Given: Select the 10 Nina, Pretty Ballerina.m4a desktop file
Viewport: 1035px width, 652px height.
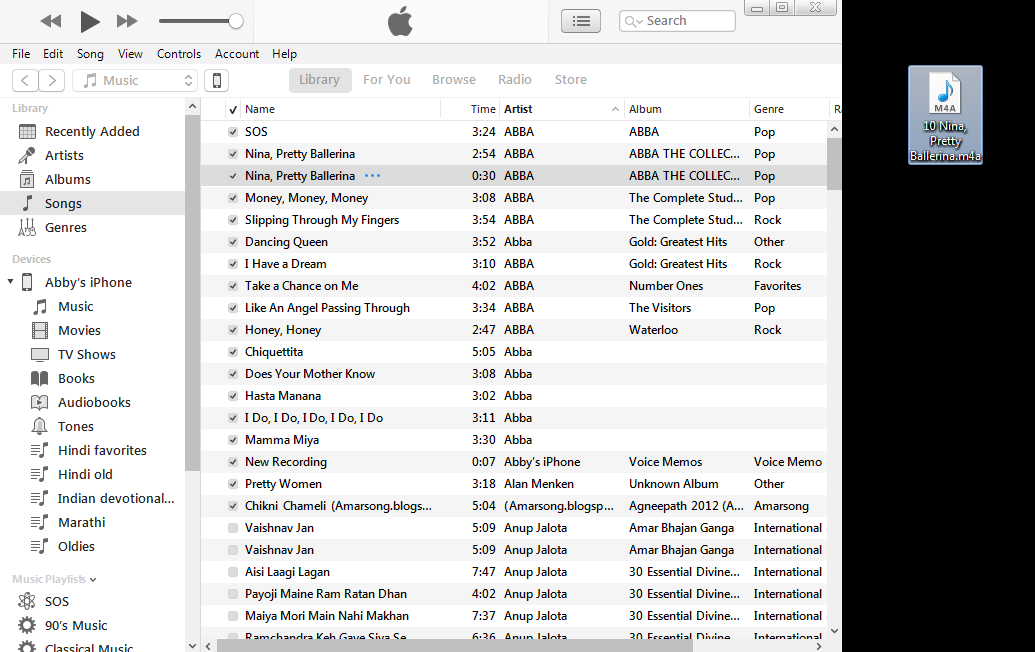Looking at the screenshot, I should pyautogui.click(x=945, y=115).
